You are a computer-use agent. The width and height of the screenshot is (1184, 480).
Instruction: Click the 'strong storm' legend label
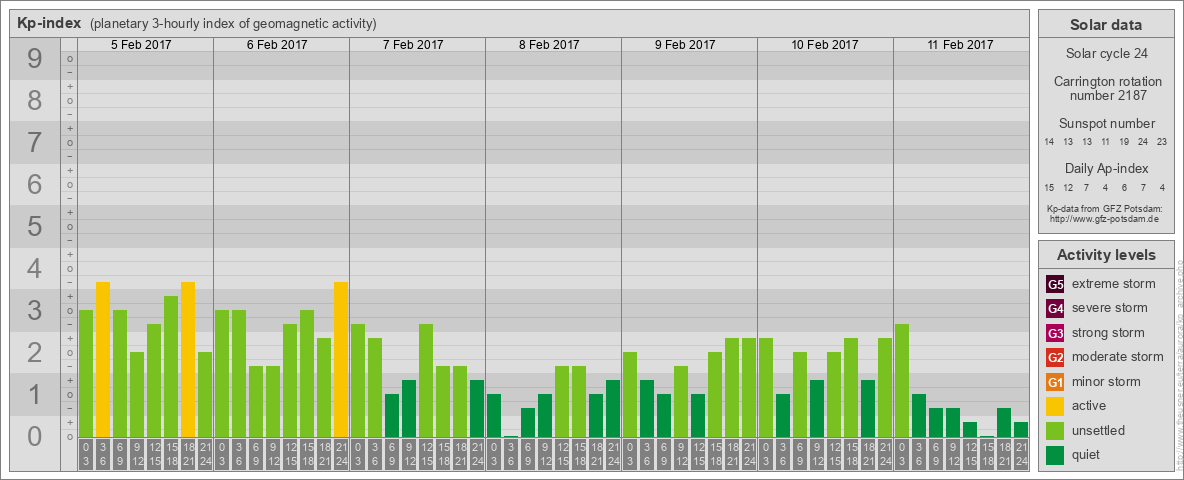[x=1108, y=333]
